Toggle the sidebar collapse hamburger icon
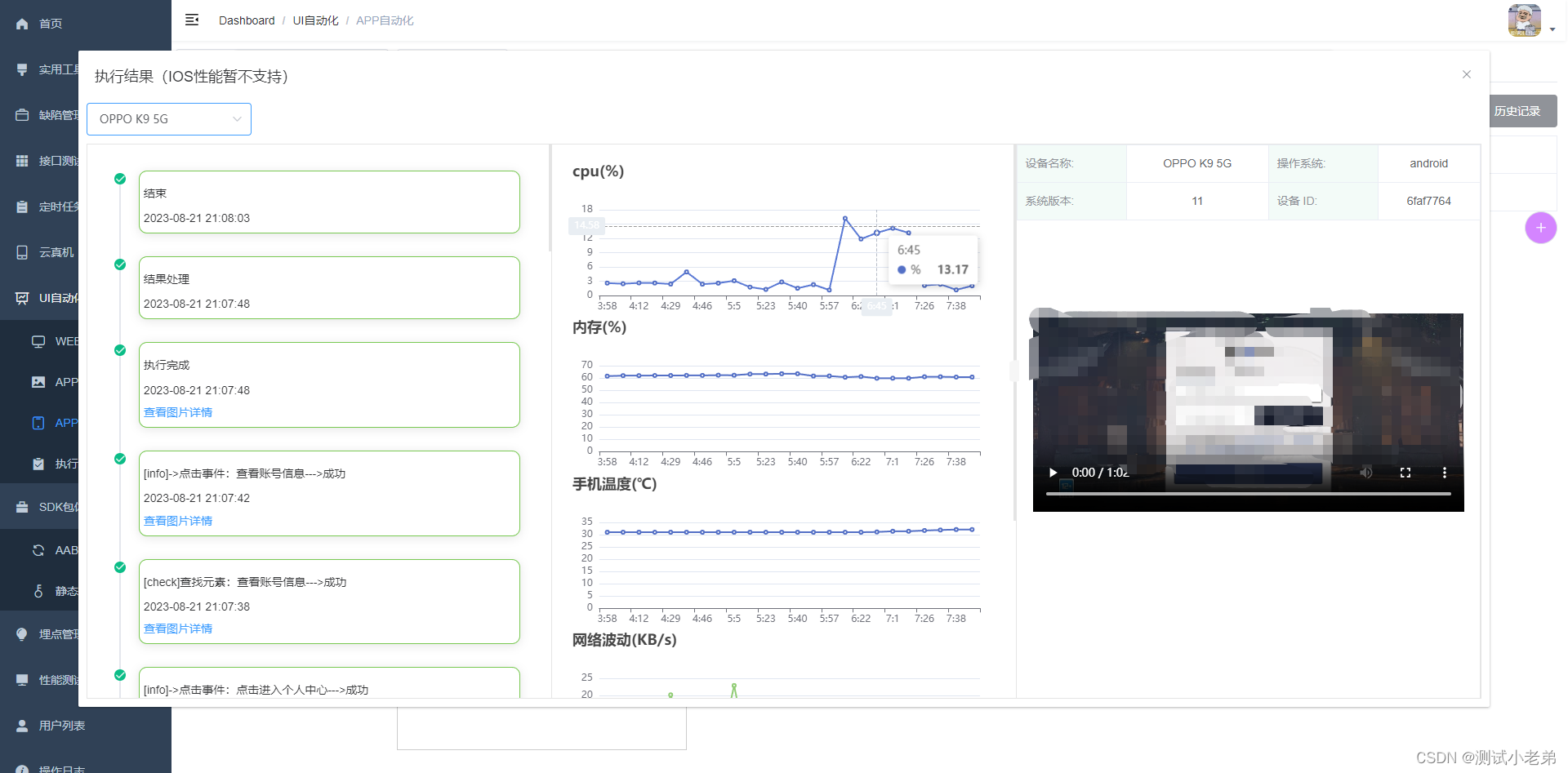Screen dimensions: 1568x773 coord(192,20)
